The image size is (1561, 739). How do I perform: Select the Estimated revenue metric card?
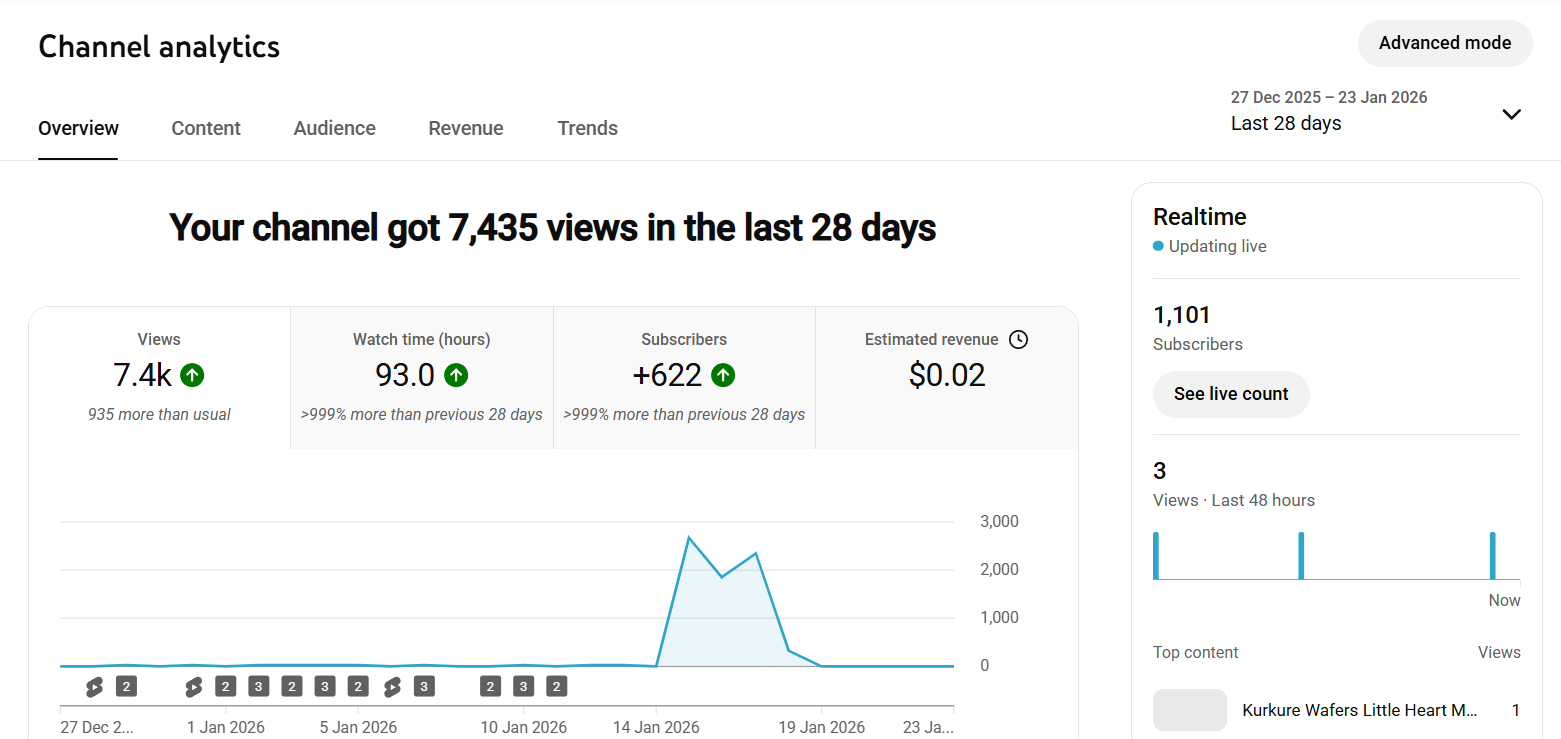pos(946,378)
